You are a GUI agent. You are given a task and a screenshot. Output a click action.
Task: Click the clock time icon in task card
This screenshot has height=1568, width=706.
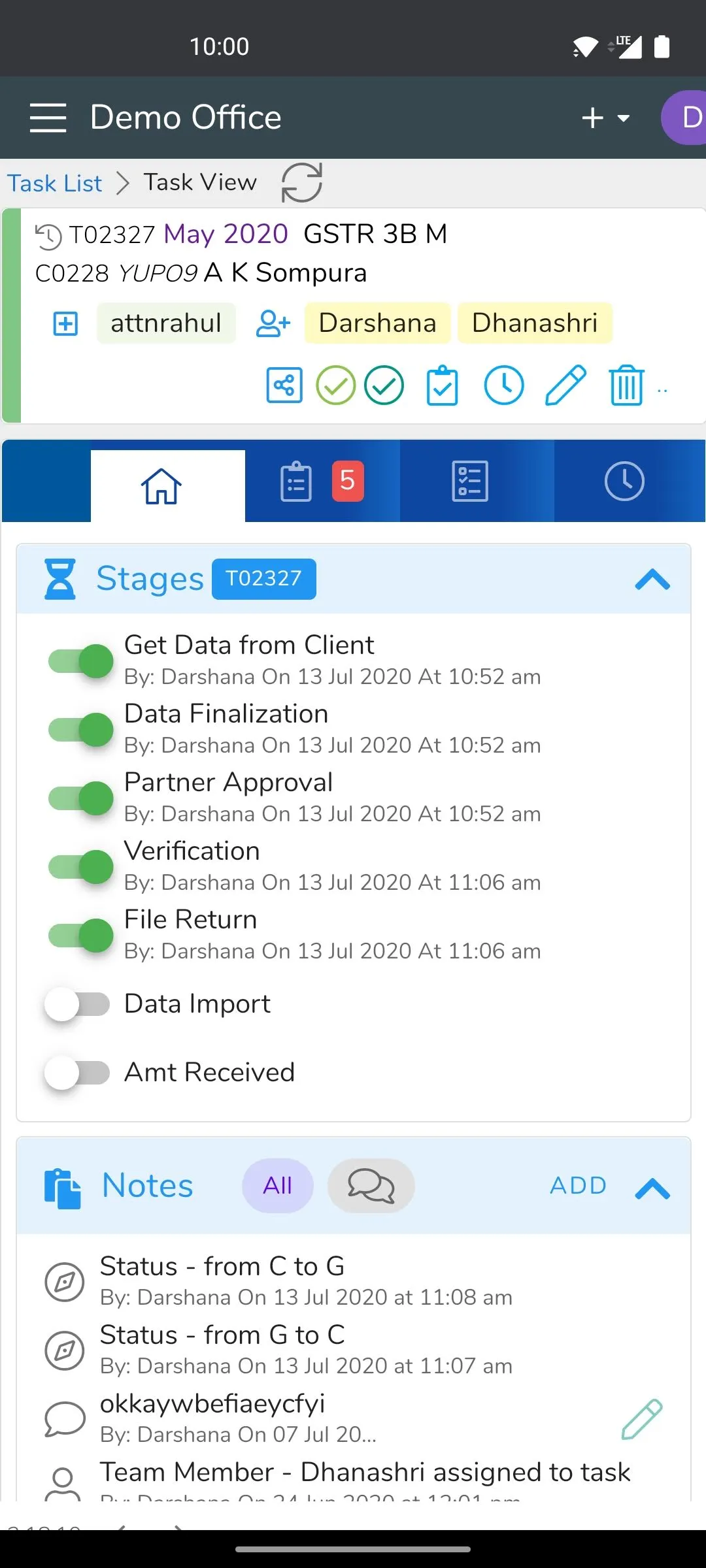[x=503, y=385]
